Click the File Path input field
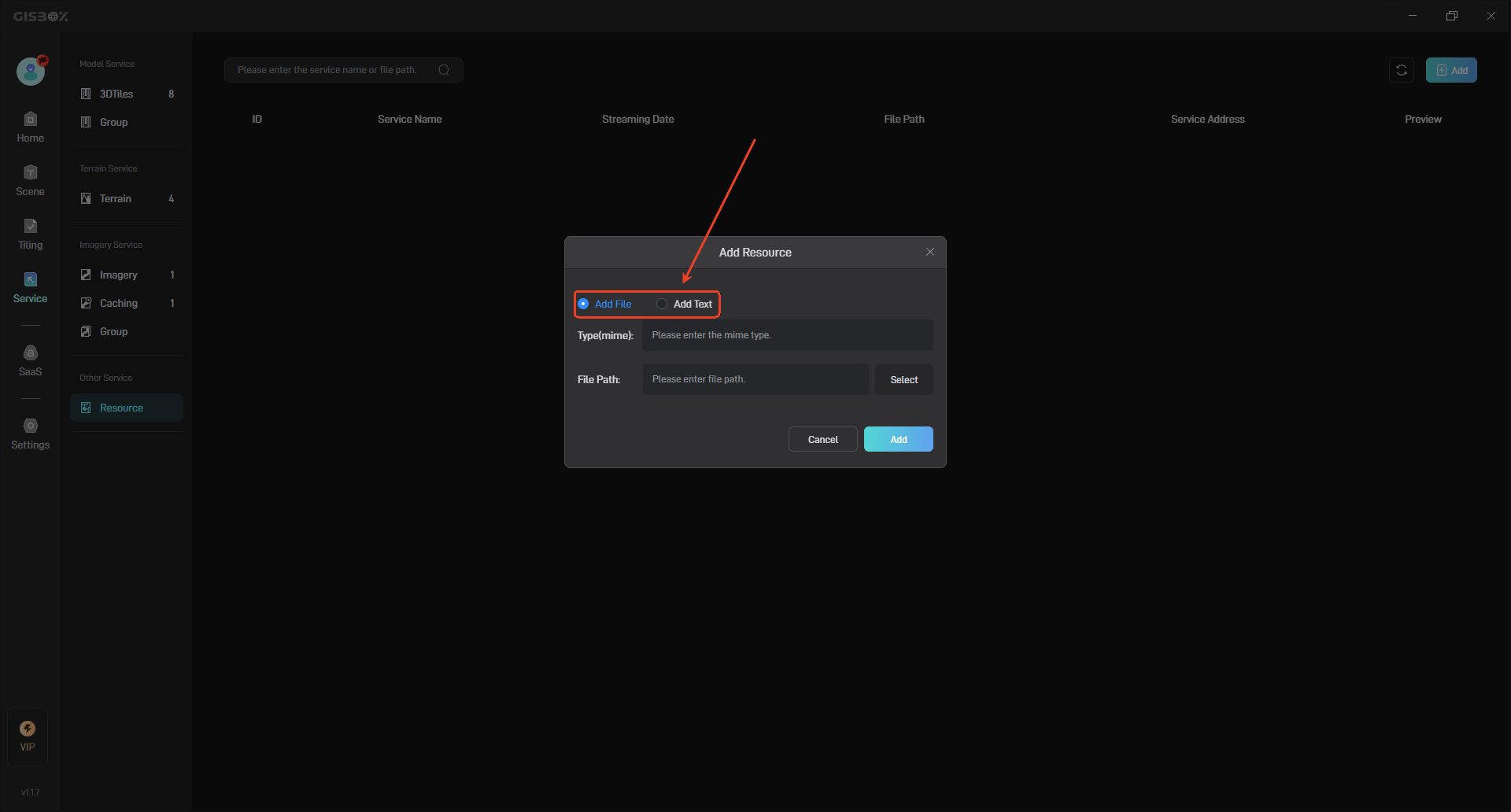Image resolution: width=1511 pixels, height=812 pixels. (755, 379)
